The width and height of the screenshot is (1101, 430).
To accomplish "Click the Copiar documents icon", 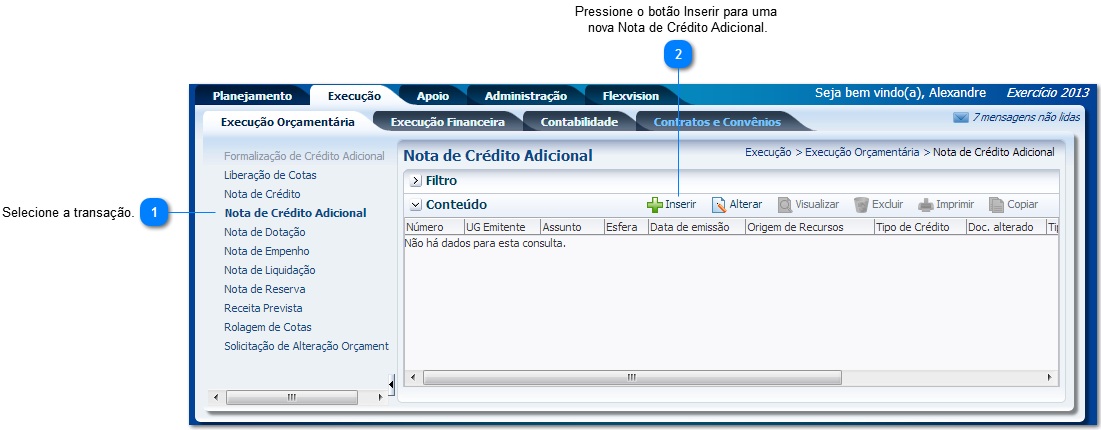I will [996, 205].
